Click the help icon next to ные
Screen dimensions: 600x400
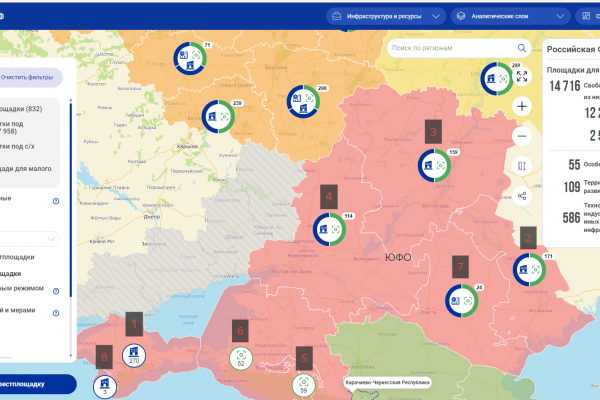(x=56, y=201)
